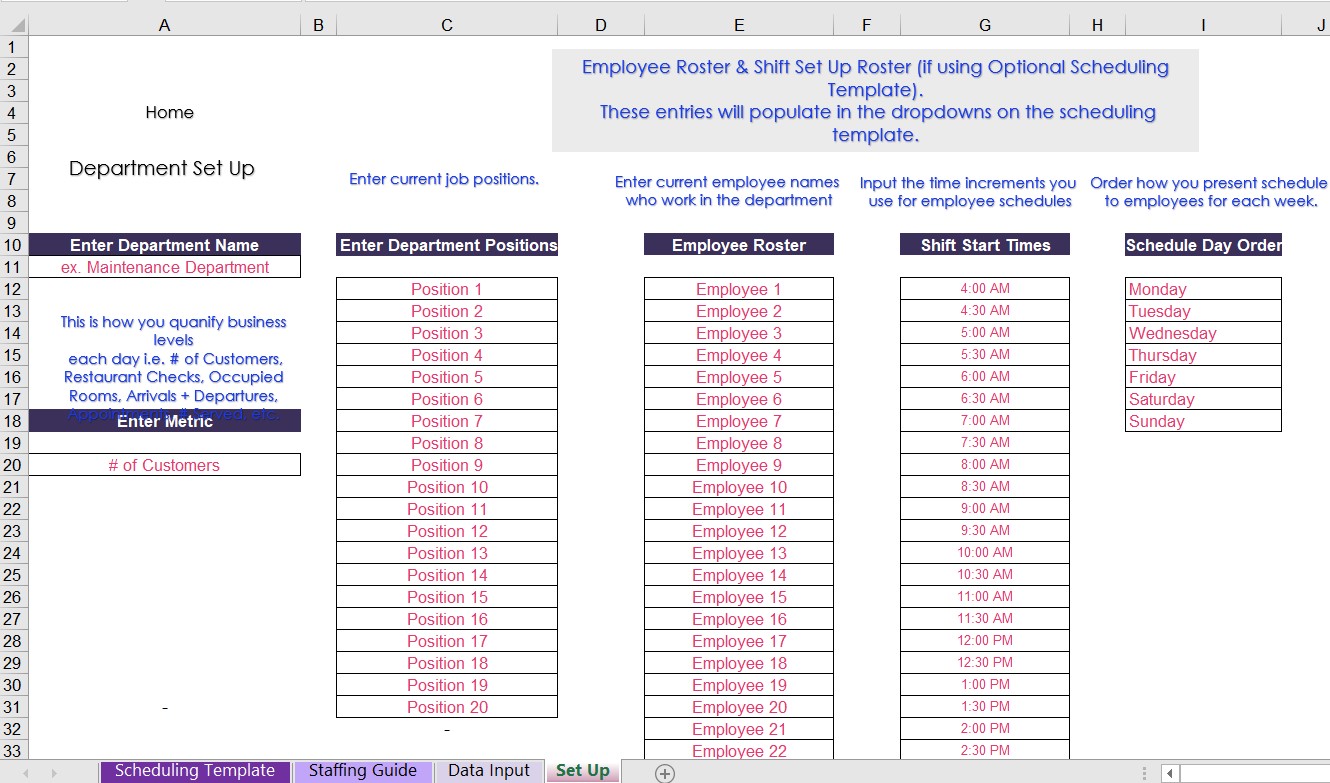Select the 9:00 AM shift time cell
Screen dimensions: 1330x783
985,509
